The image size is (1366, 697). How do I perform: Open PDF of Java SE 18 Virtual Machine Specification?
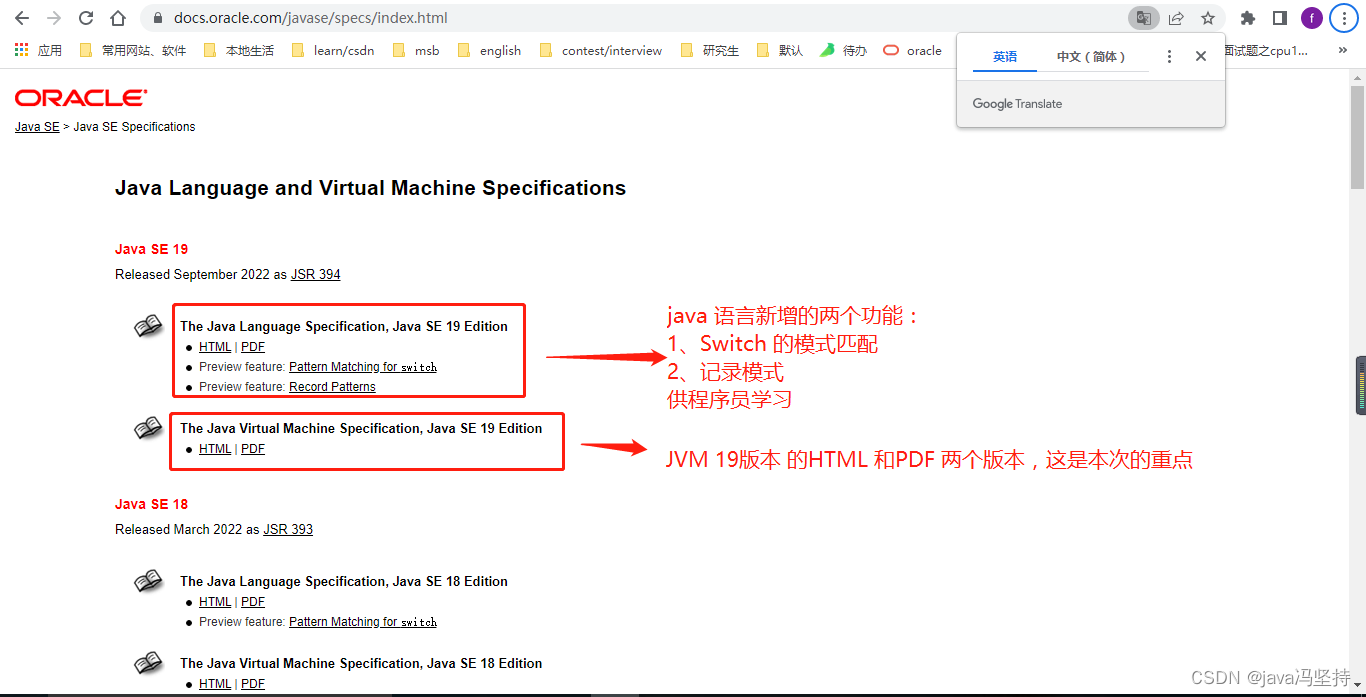tap(253, 684)
